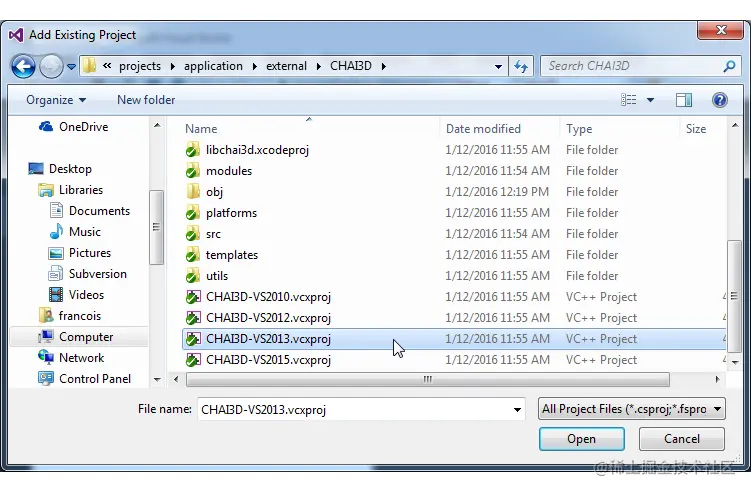Select the application breadcrumb segment
This screenshot has width=751, height=492.
[x=213, y=66]
